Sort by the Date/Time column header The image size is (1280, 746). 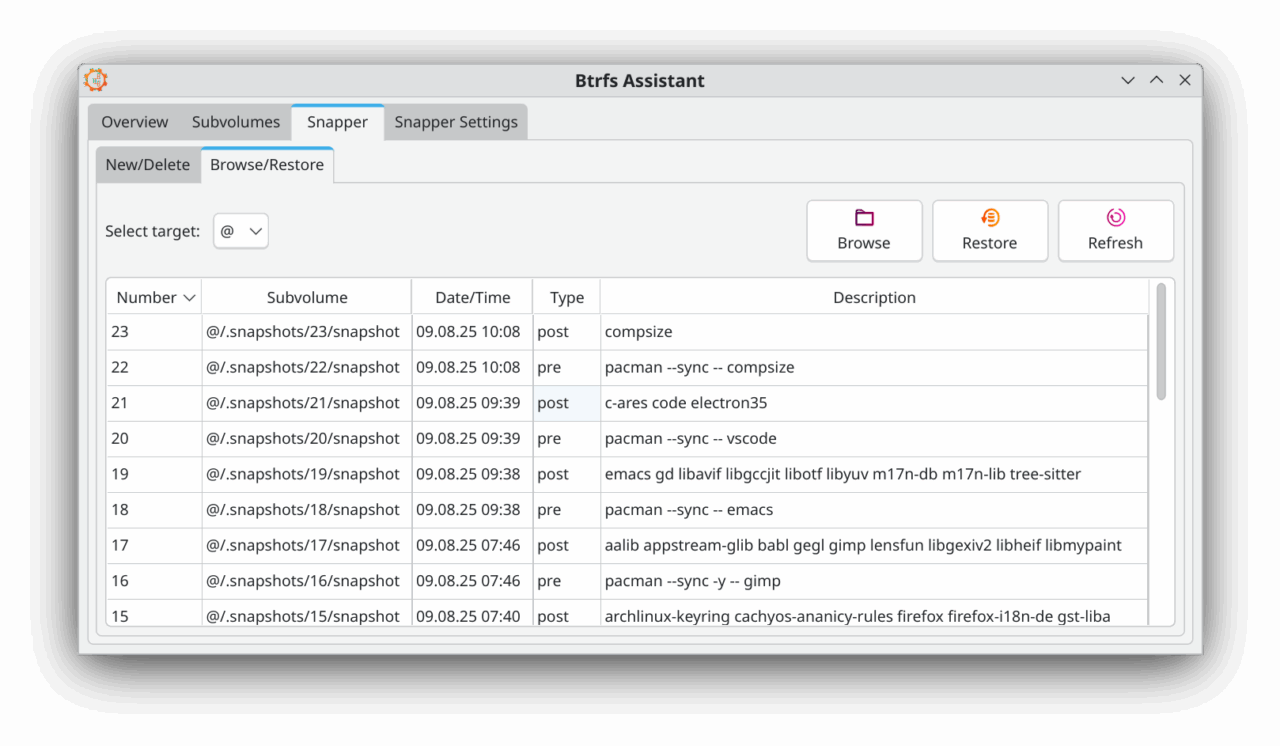472,297
